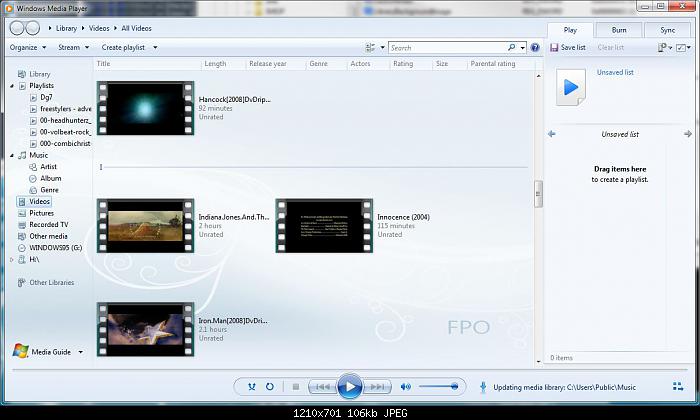Open the Unsaved list title link
This screenshot has height=420, width=700.
[615, 72]
